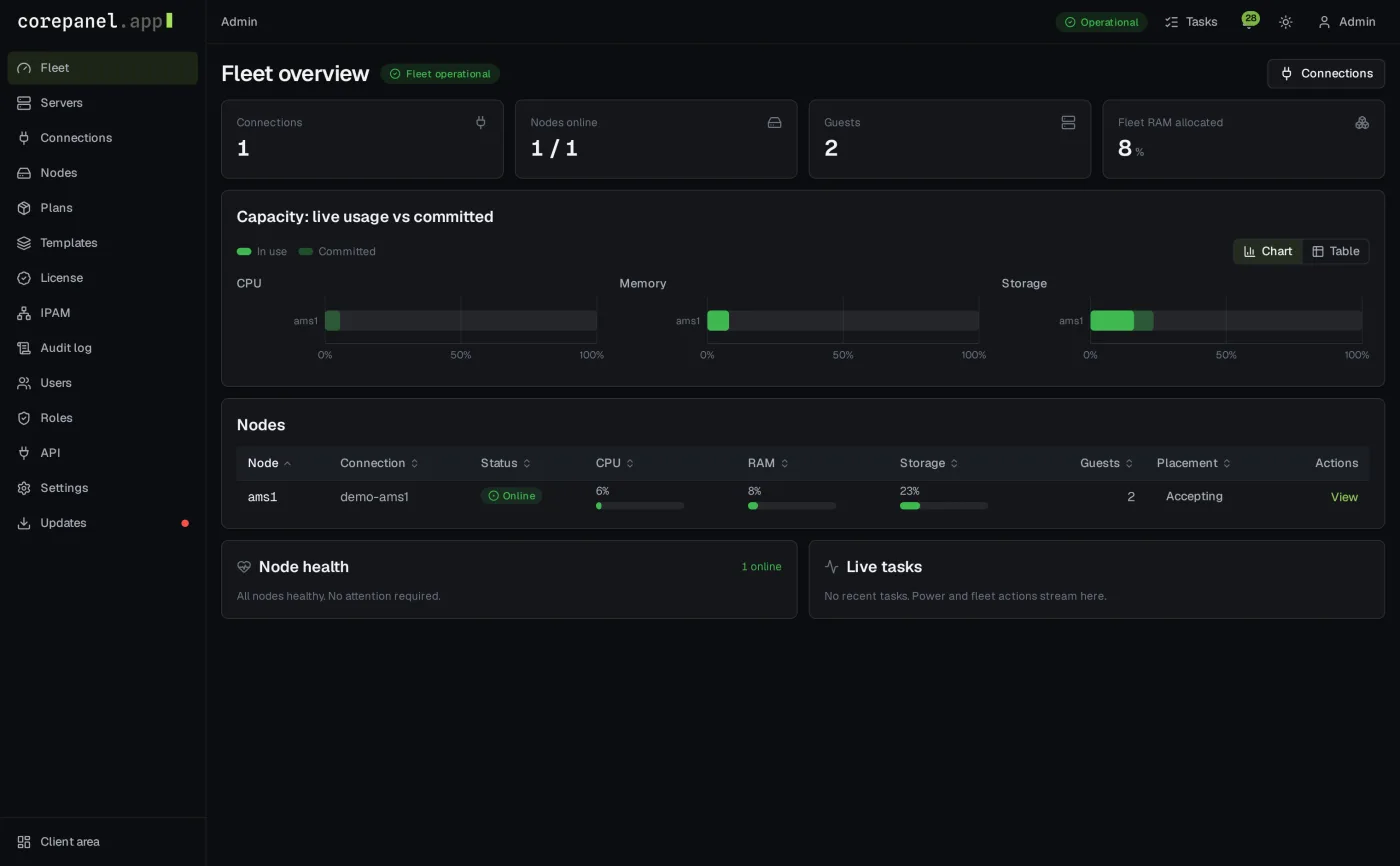This screenshot has height=866, width=1400.
Task: Sort nodes table by Placement column
Action: [1194, 464]
